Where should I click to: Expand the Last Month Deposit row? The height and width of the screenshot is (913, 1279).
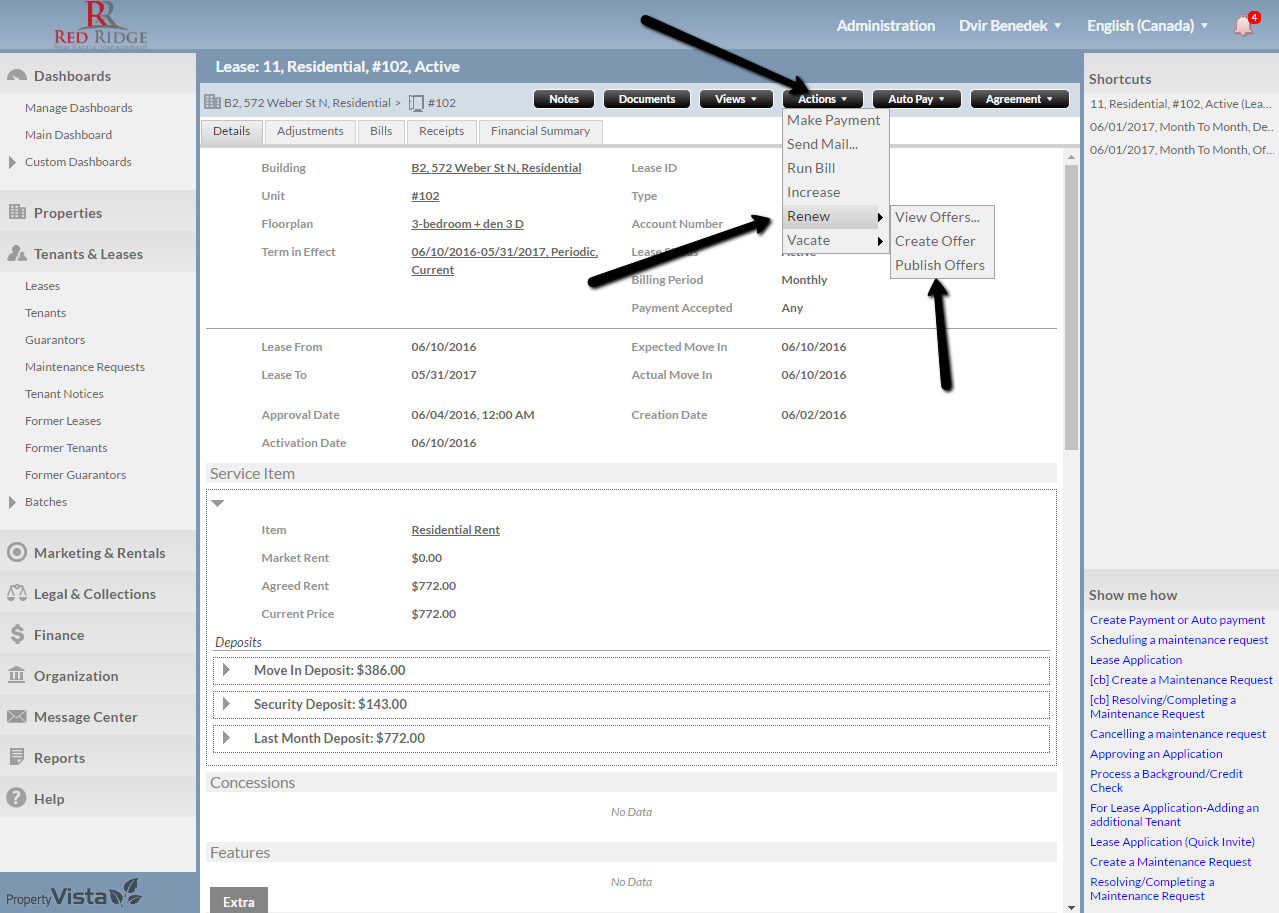click(227, 738)
